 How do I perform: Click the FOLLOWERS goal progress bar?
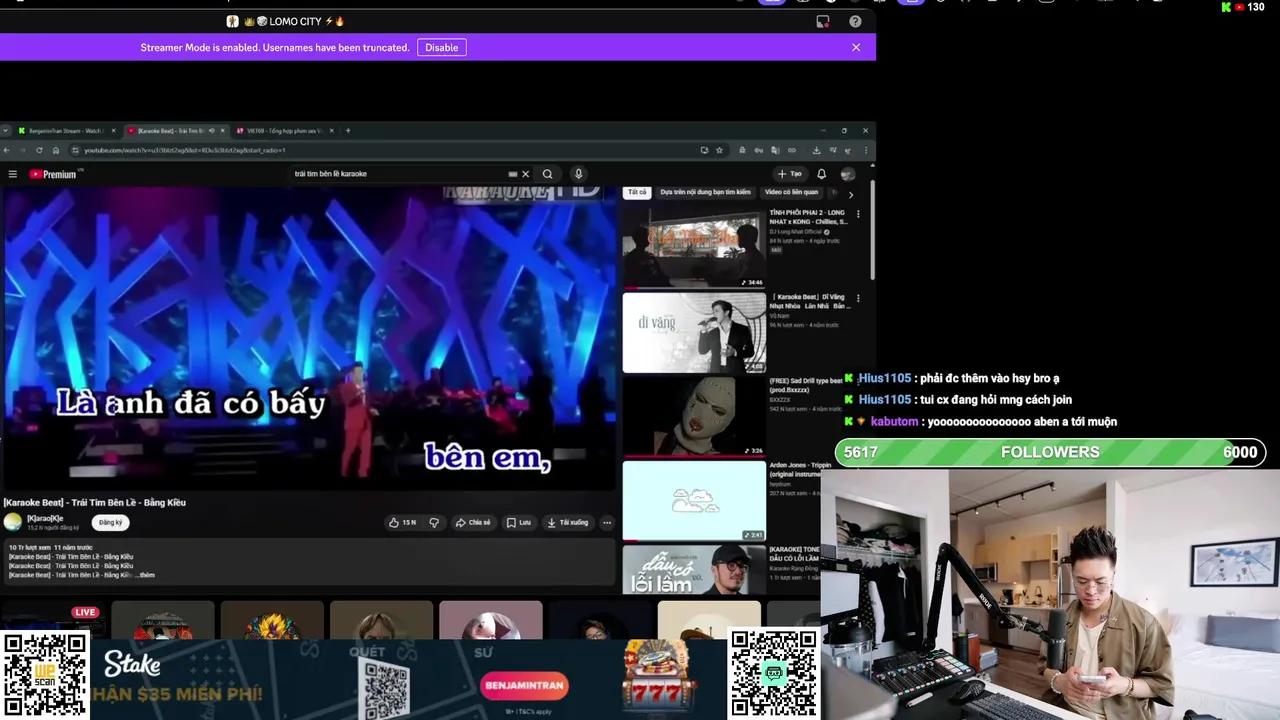(x=1050, y=452)
